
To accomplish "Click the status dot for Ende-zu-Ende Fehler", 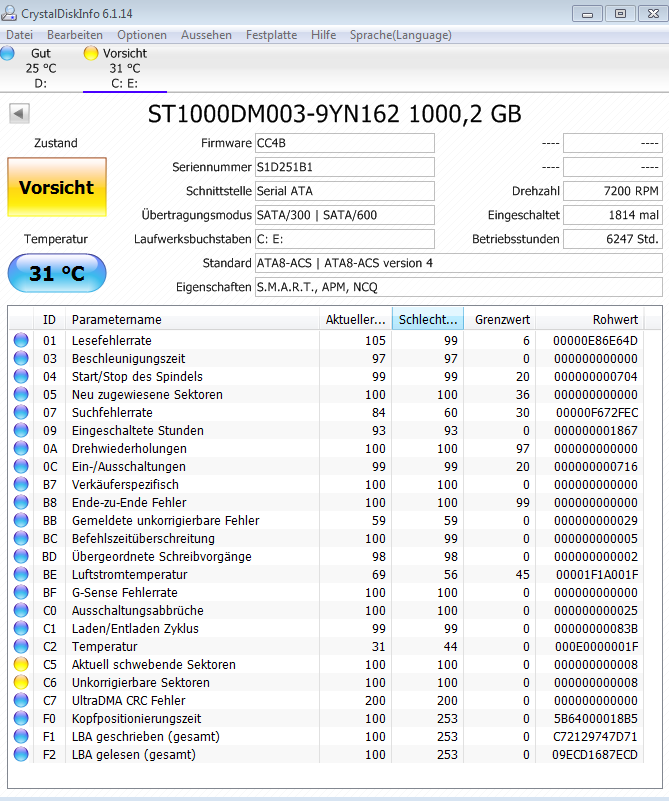I will (x=21, y=502).
